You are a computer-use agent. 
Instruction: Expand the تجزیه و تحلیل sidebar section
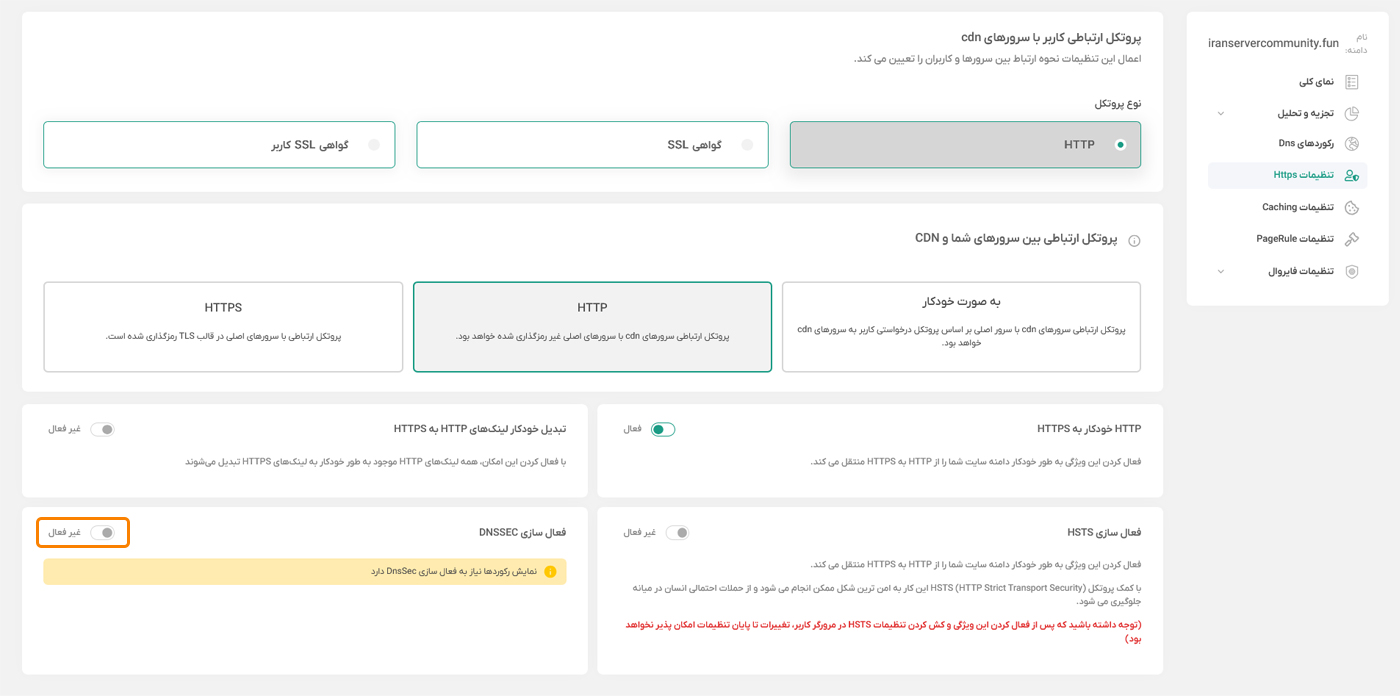click(1220, 112)
